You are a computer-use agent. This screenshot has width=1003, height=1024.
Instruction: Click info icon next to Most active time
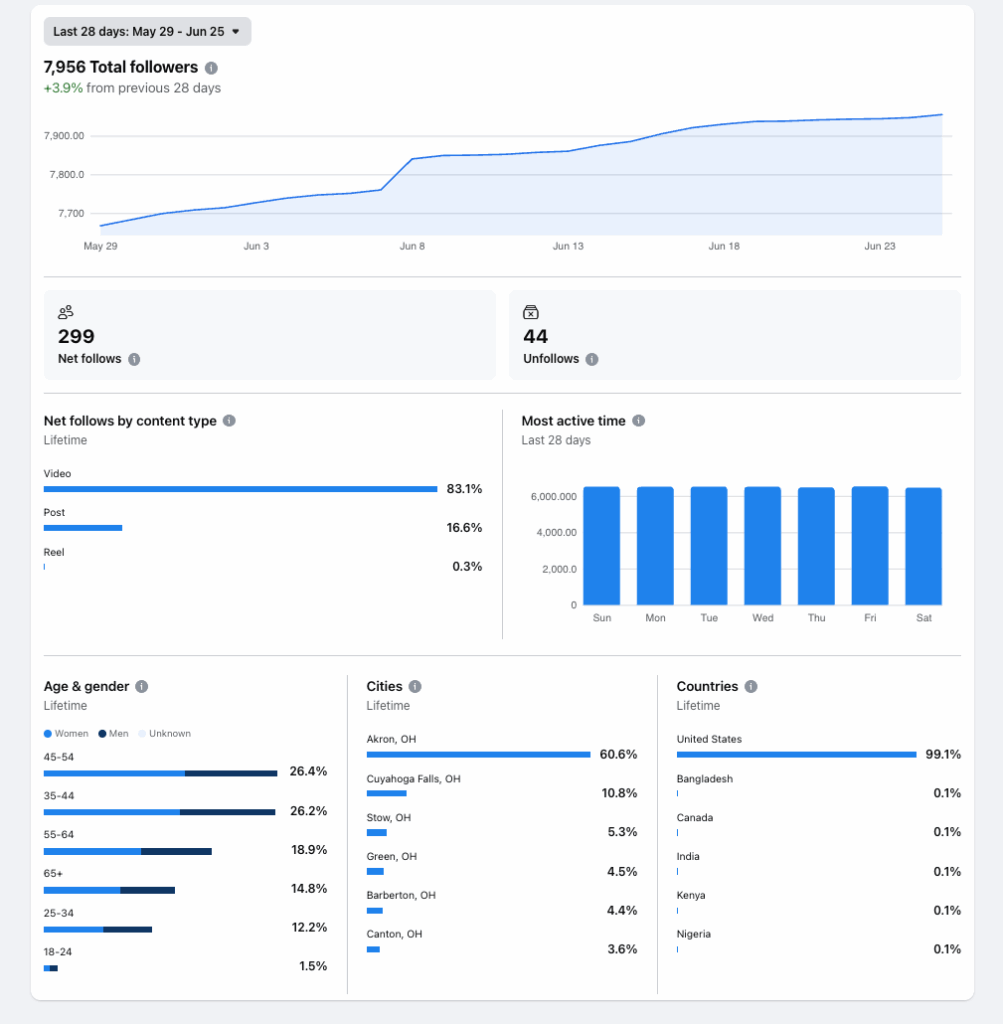638,421
